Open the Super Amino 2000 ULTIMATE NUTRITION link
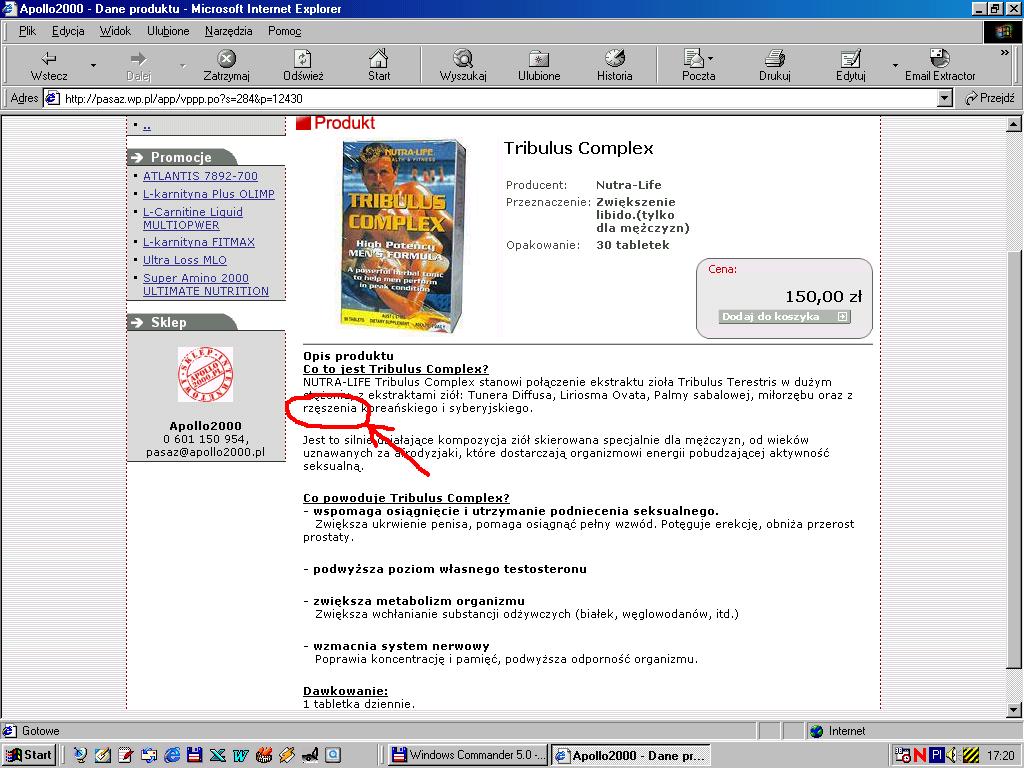Viewport: 1024px width, 768px height. (206, 284)
